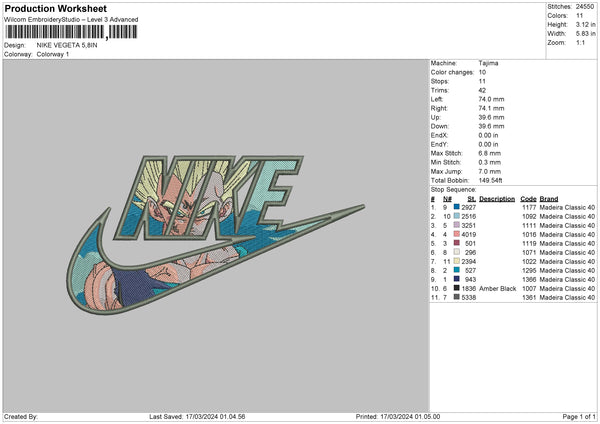Click the Right value '74.1 mm'

tap(491, 108)
